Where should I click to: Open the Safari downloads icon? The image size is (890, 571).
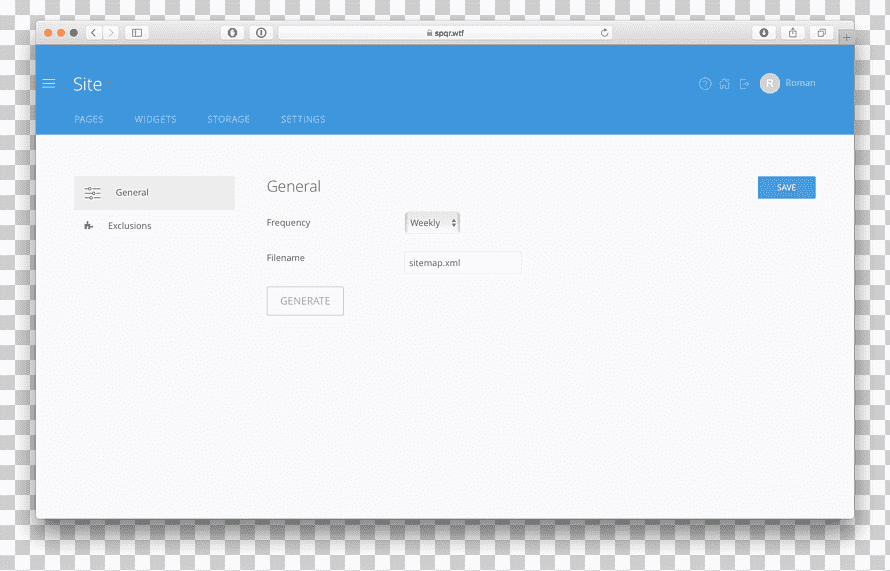[x=764, y=33]
